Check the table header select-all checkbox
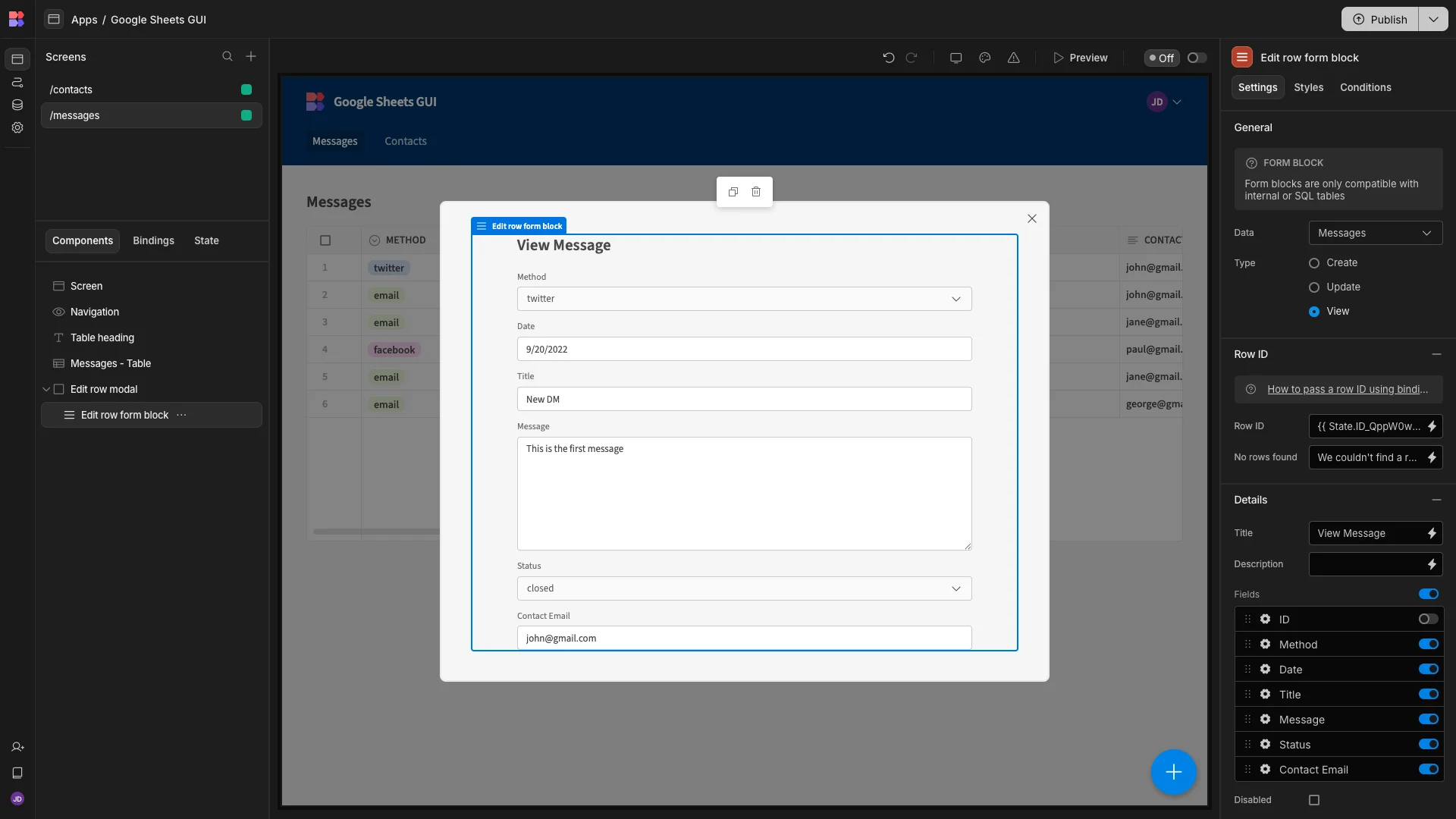The width and height of the screenshot is (1456, 819). tap(325, 240)
